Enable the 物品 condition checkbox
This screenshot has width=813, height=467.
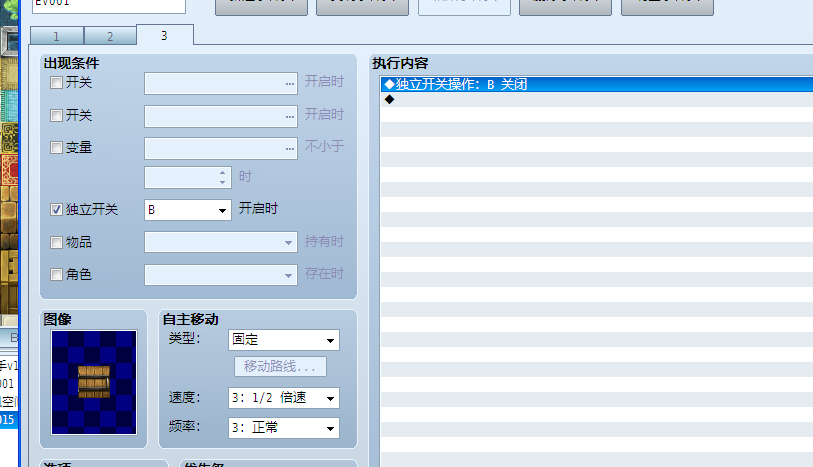coord(57,242)
